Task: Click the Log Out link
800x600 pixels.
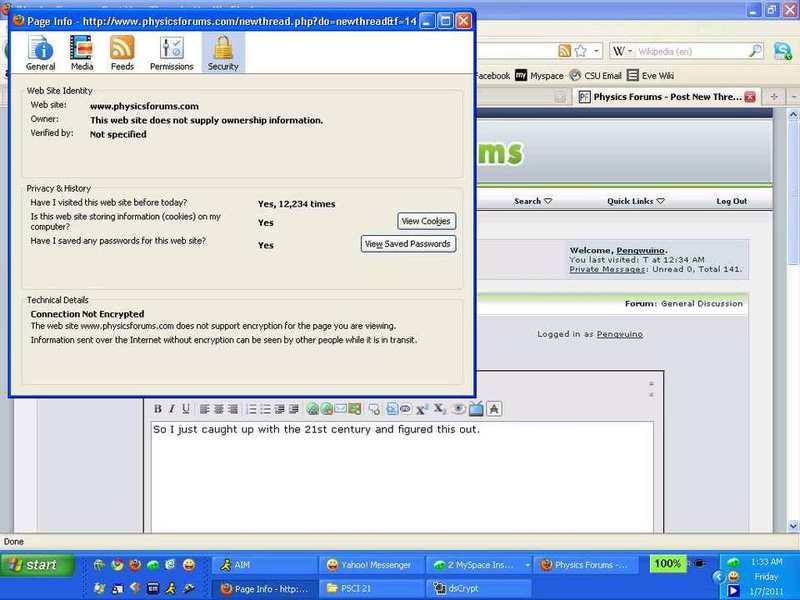Action: (x=732, y=201)
